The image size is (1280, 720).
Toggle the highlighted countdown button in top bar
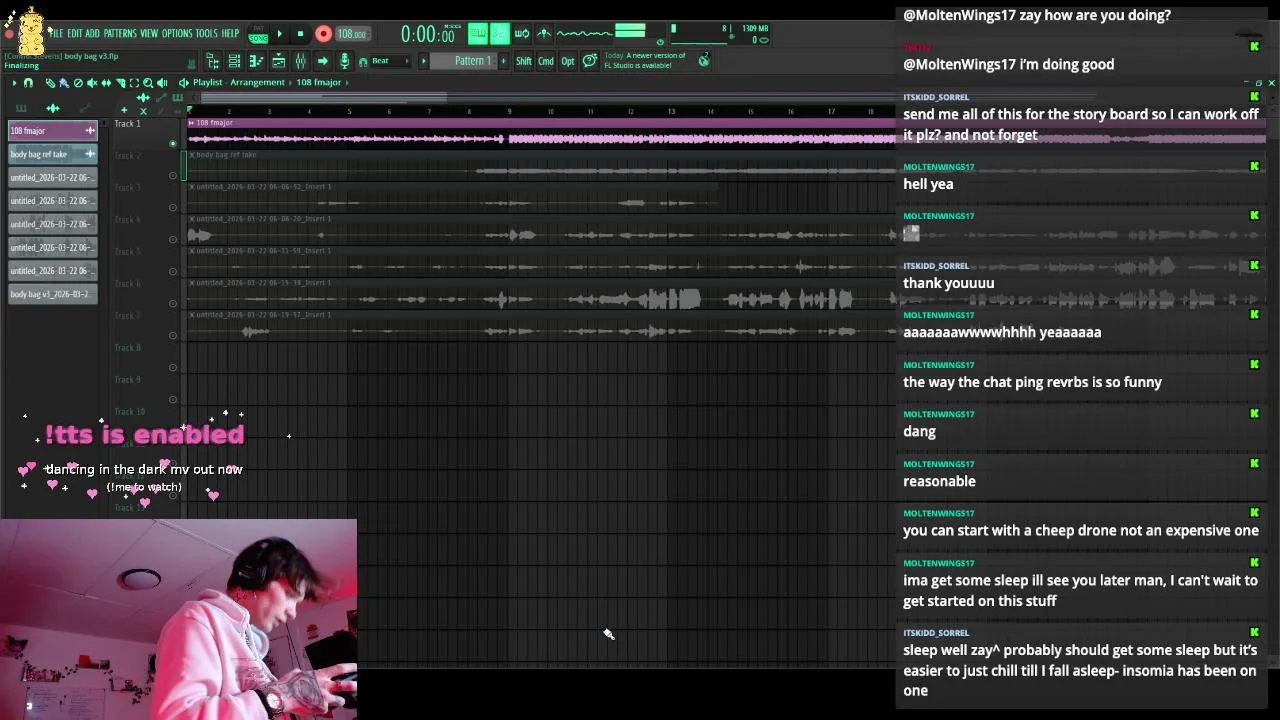[x=500, y=33]
